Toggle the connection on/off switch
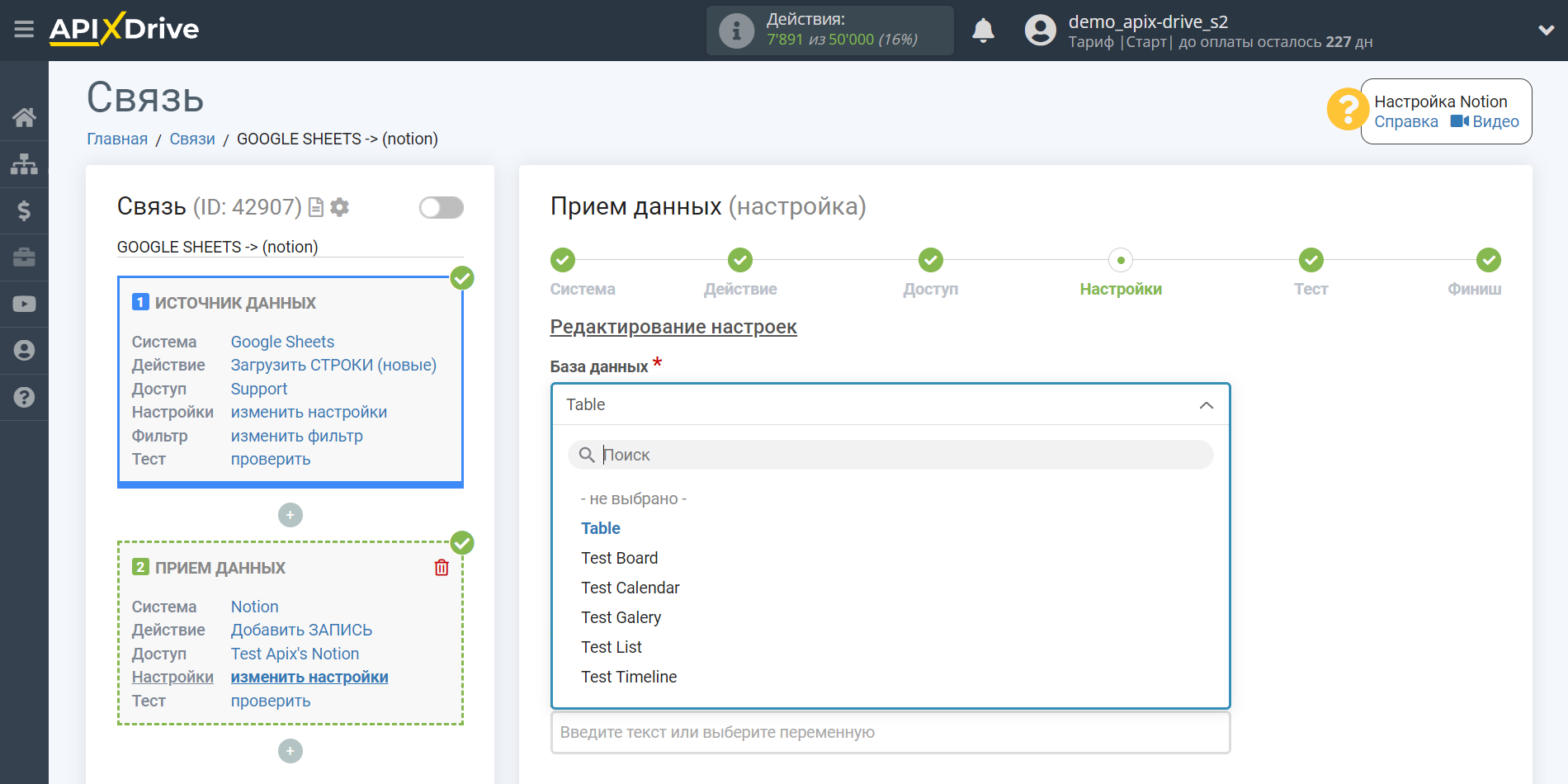 click(441, 207)
